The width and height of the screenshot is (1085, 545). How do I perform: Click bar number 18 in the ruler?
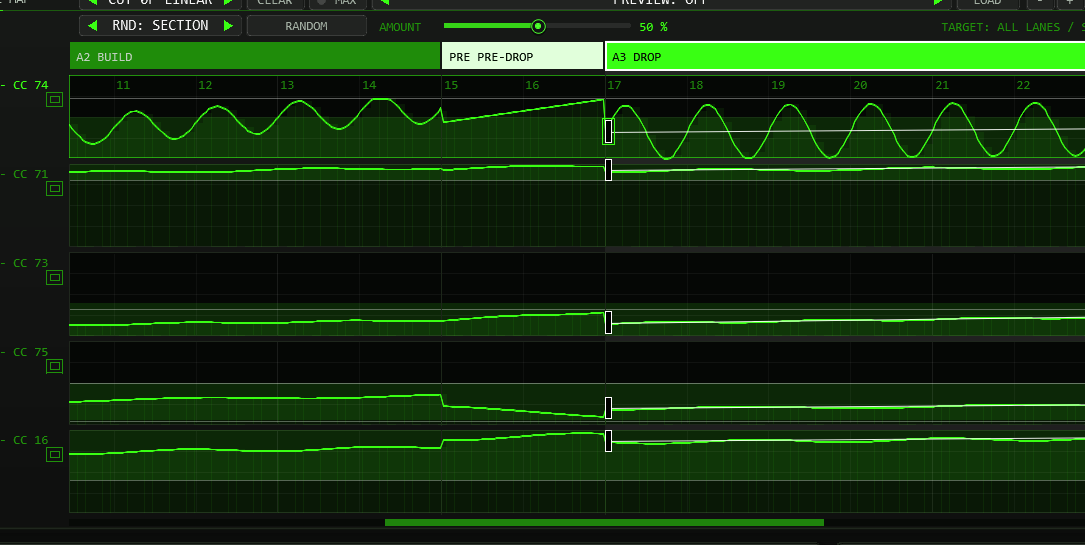click(696, 85)
